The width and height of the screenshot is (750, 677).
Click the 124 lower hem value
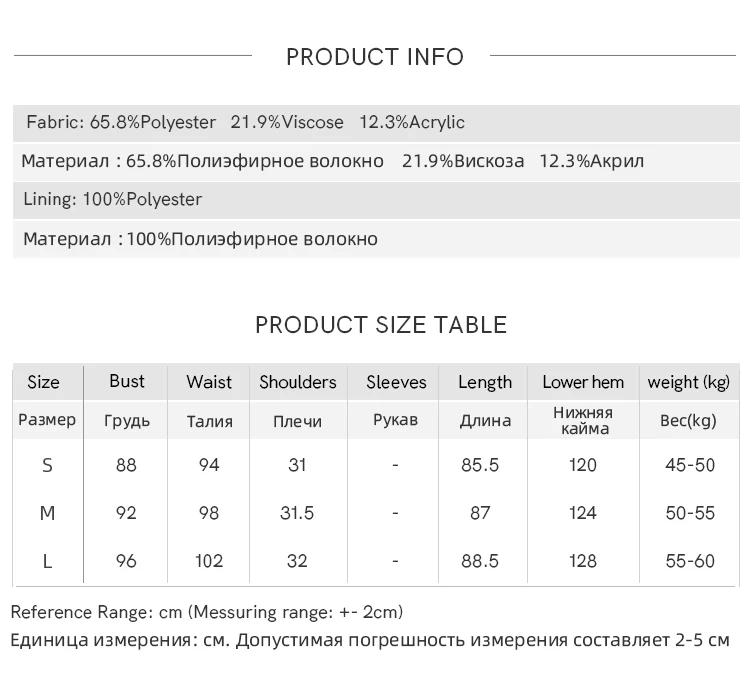pos(583,513)
